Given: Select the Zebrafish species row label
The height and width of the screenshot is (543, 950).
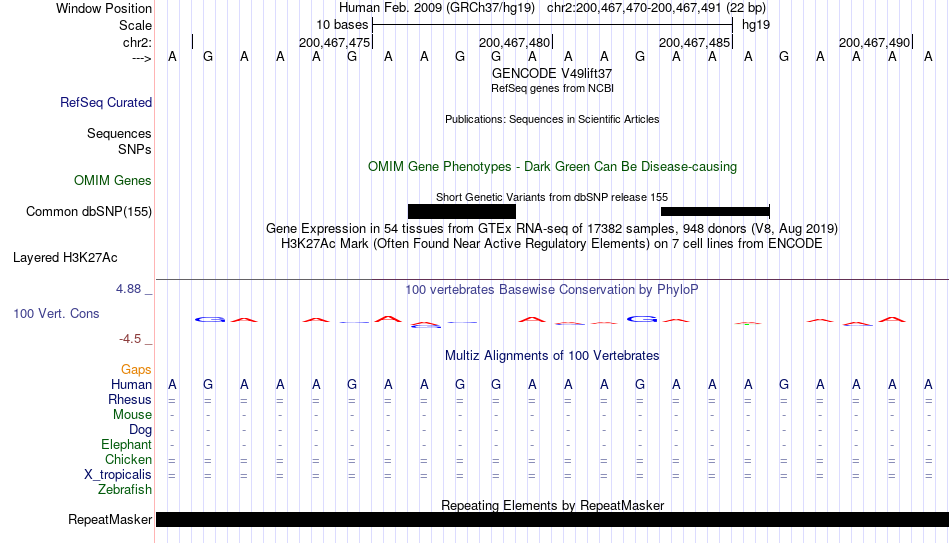Looking at the screenshot, I should [x=125, y=490].
